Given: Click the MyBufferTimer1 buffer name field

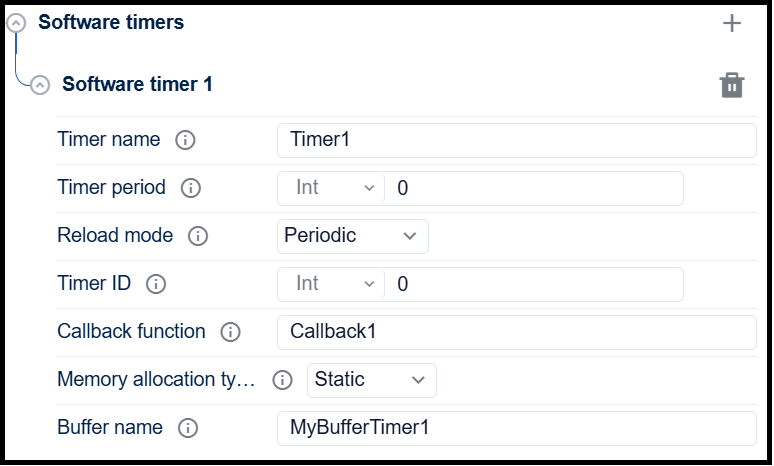Looking at the screenshot, I should (516, 428).
